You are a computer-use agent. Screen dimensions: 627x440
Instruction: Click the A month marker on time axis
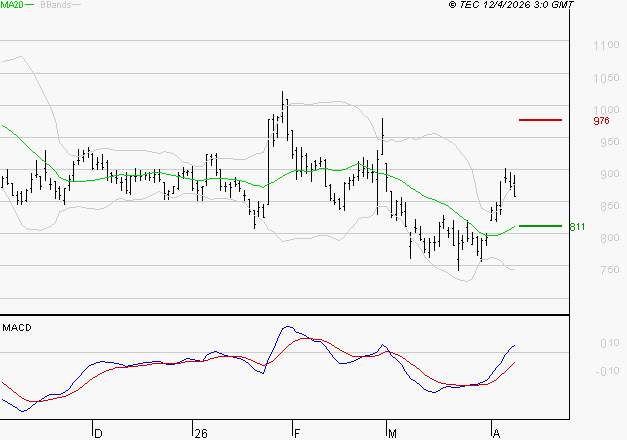[x=496, y=434]
